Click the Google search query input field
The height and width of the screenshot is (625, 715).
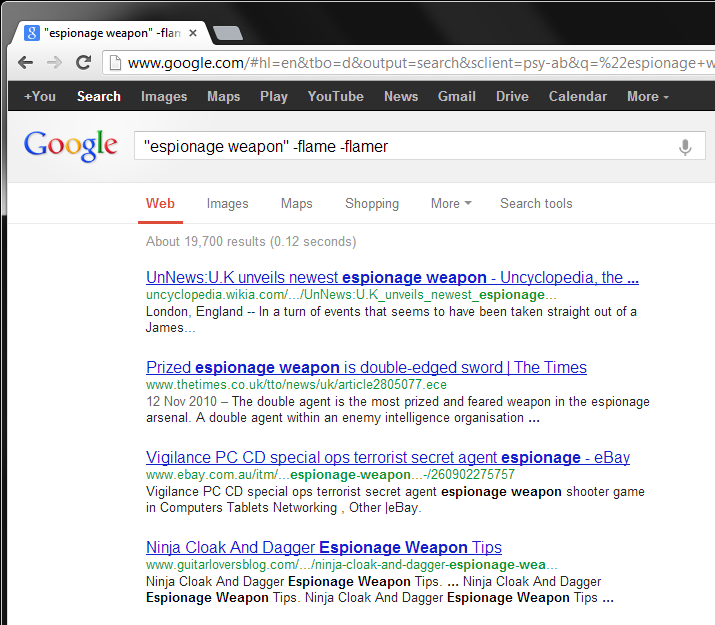tap(400, 147)
